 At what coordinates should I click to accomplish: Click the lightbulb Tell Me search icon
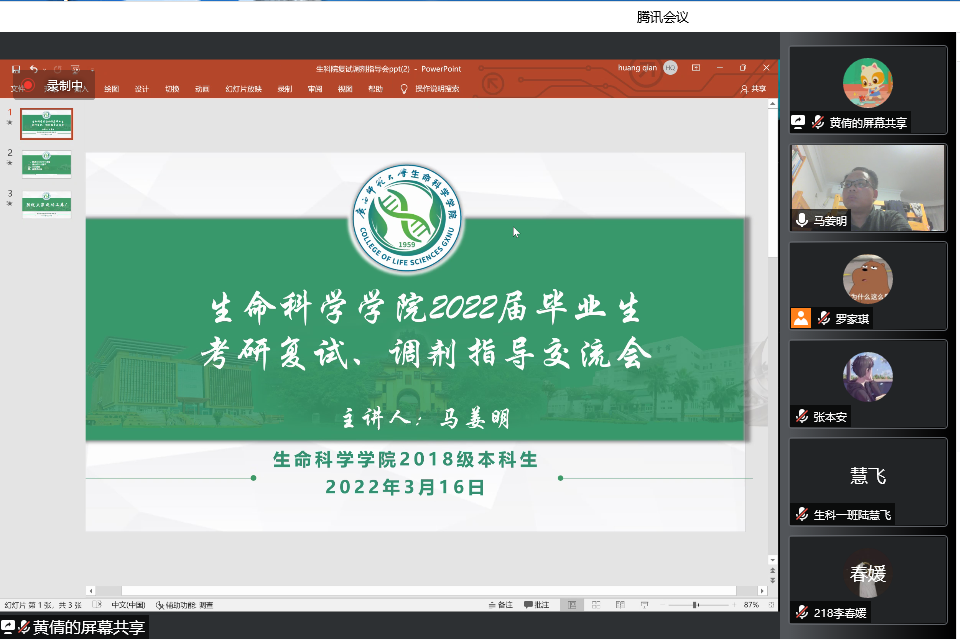[404, 89]
